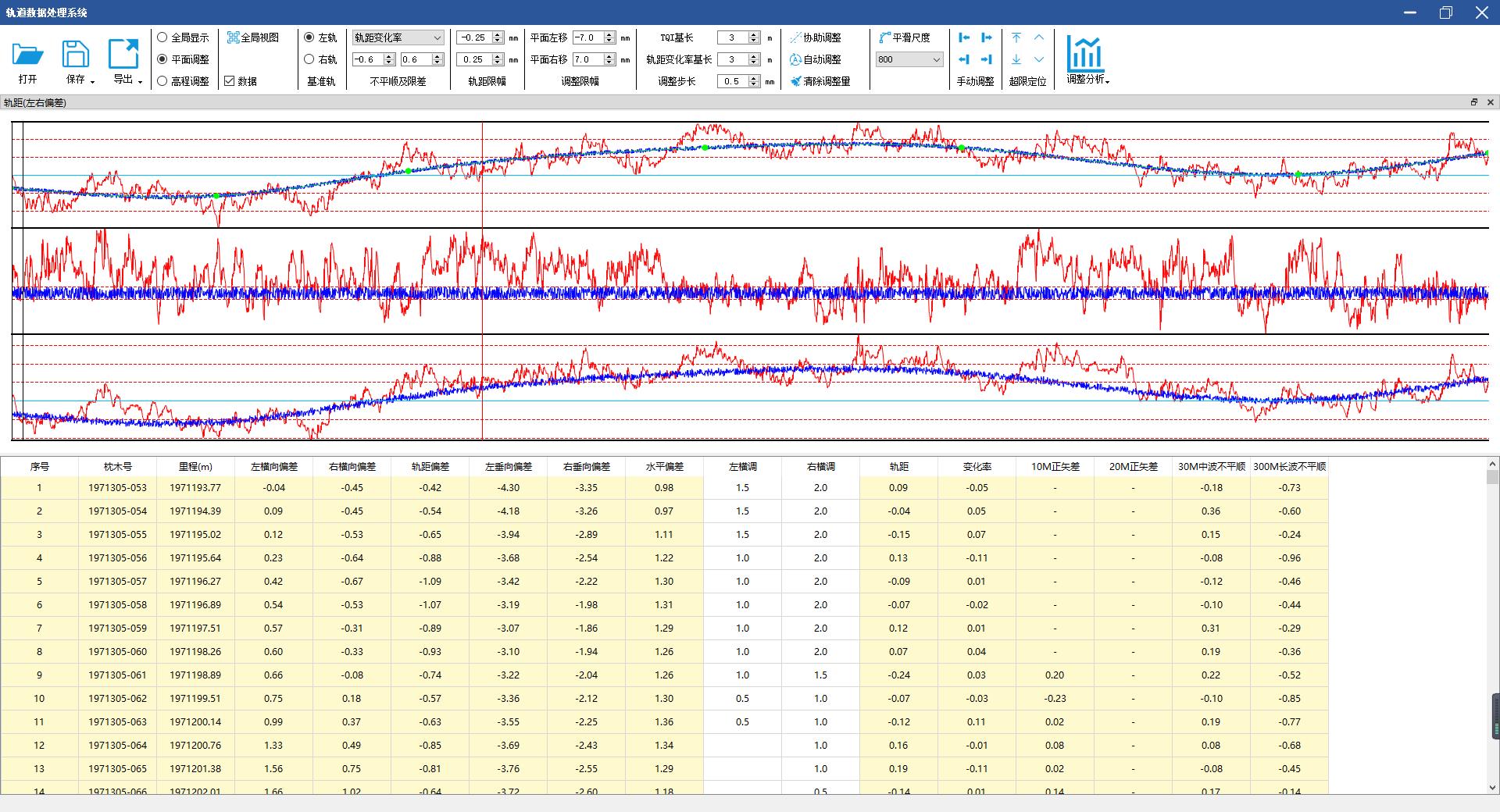Expand the 调整分析 dropdown arrow
The height and width of the screenshot is (812, 1500).
(x=1108, y=81)
